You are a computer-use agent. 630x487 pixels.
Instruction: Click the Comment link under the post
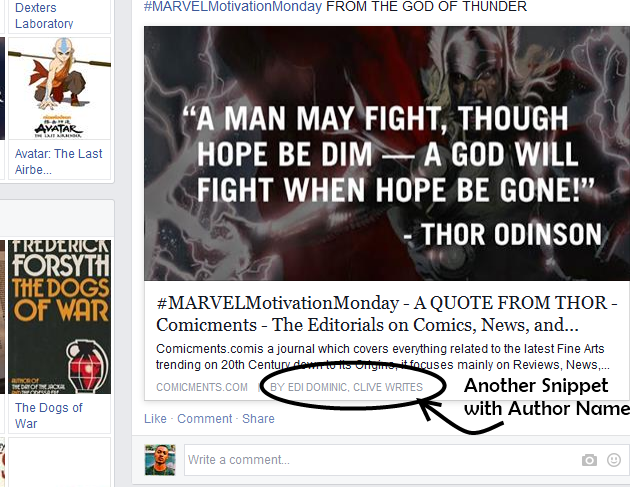click(x=205, y=419)
